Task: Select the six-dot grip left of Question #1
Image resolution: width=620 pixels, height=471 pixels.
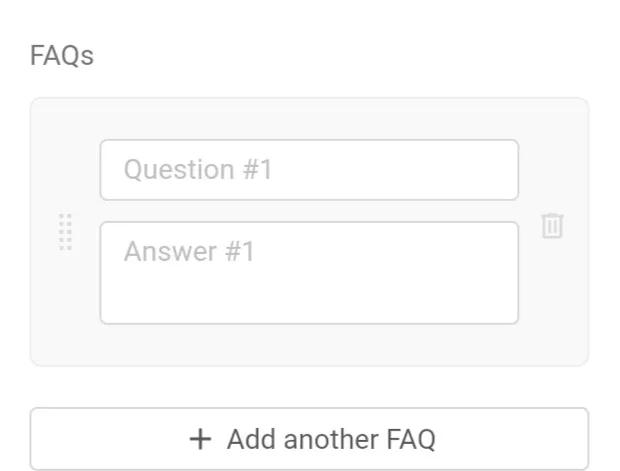Action: pyautogui.click(x=66, y=232)
